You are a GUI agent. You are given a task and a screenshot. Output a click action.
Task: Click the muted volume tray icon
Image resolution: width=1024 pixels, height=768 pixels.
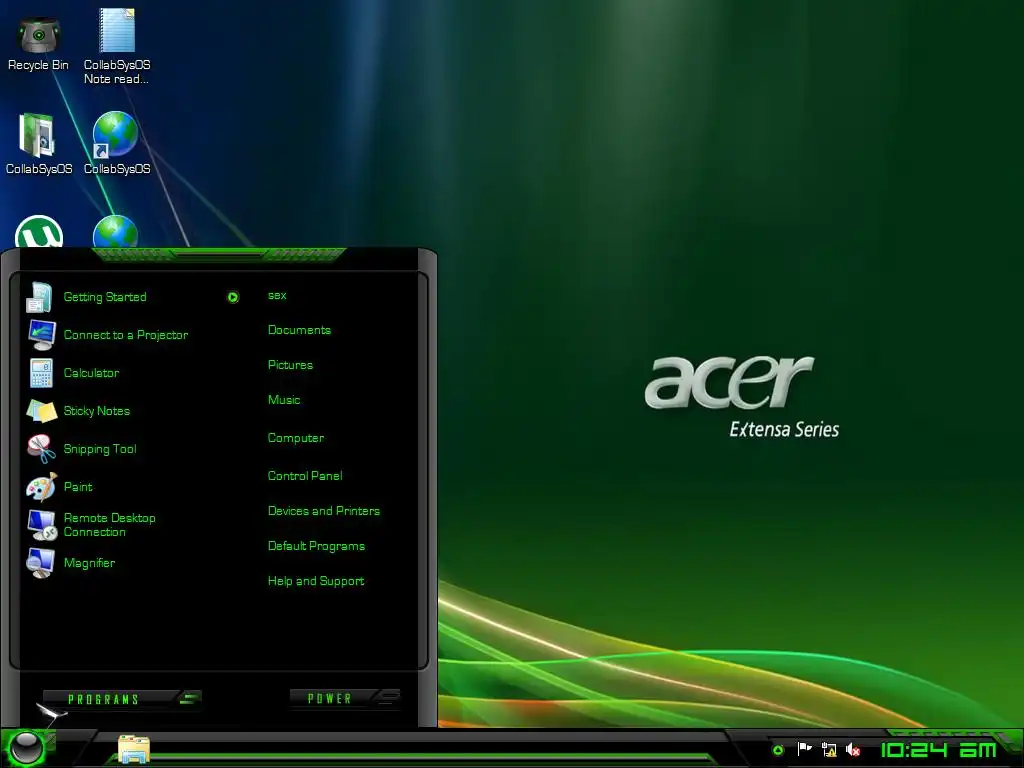tap(853, 750)
